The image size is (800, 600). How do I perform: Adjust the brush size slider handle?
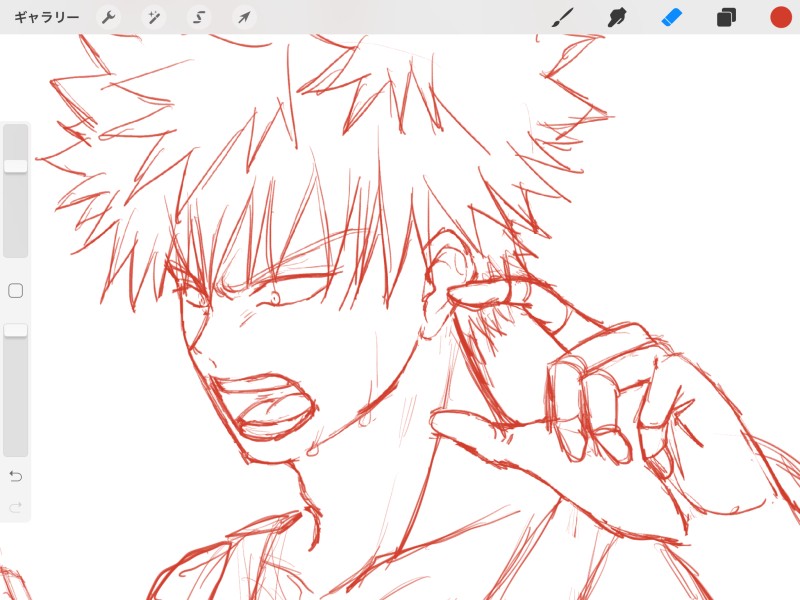(15, 166)
